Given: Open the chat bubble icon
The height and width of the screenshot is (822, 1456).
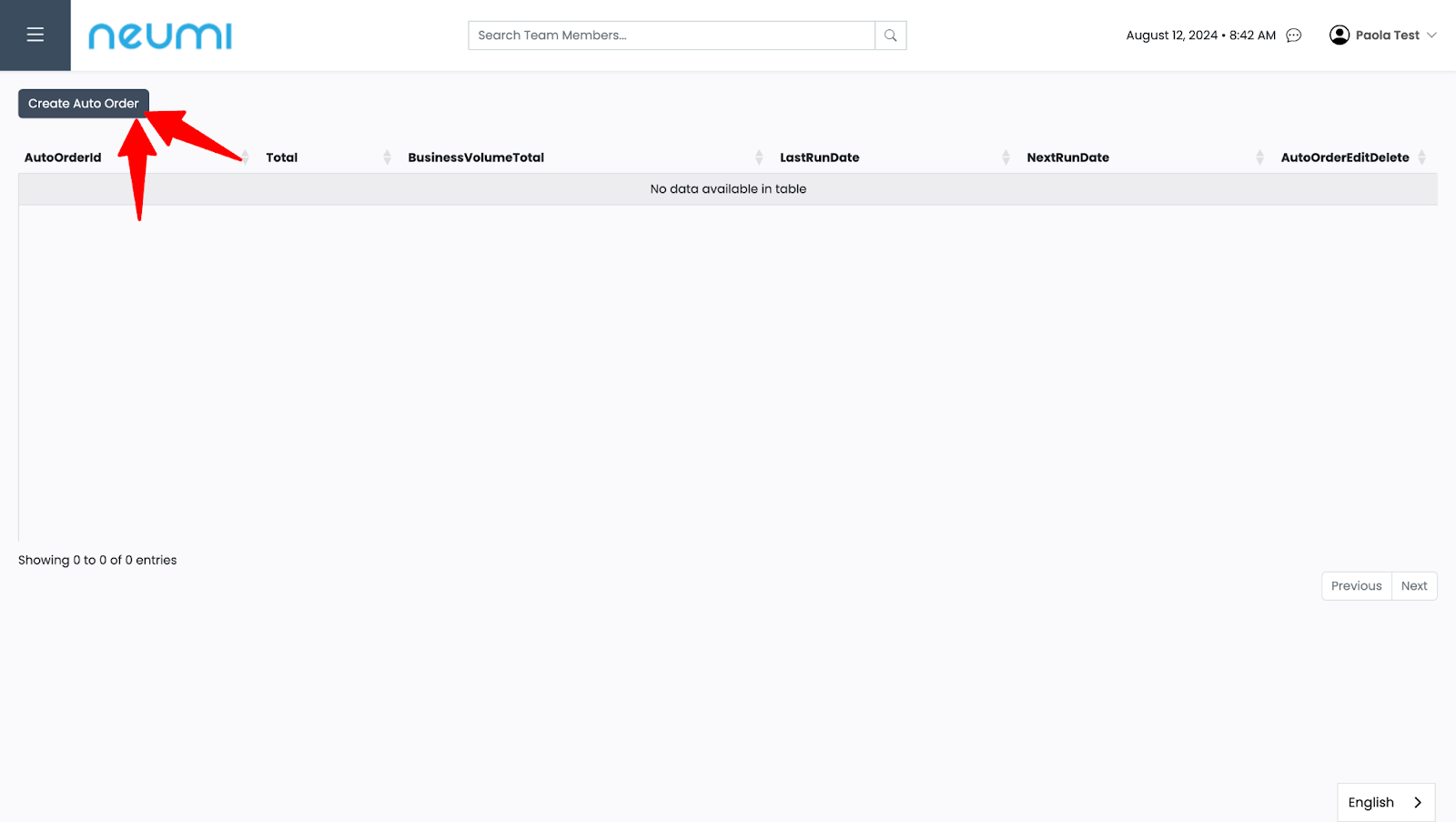Looking at the screenshot, I should click(1293, 36).
